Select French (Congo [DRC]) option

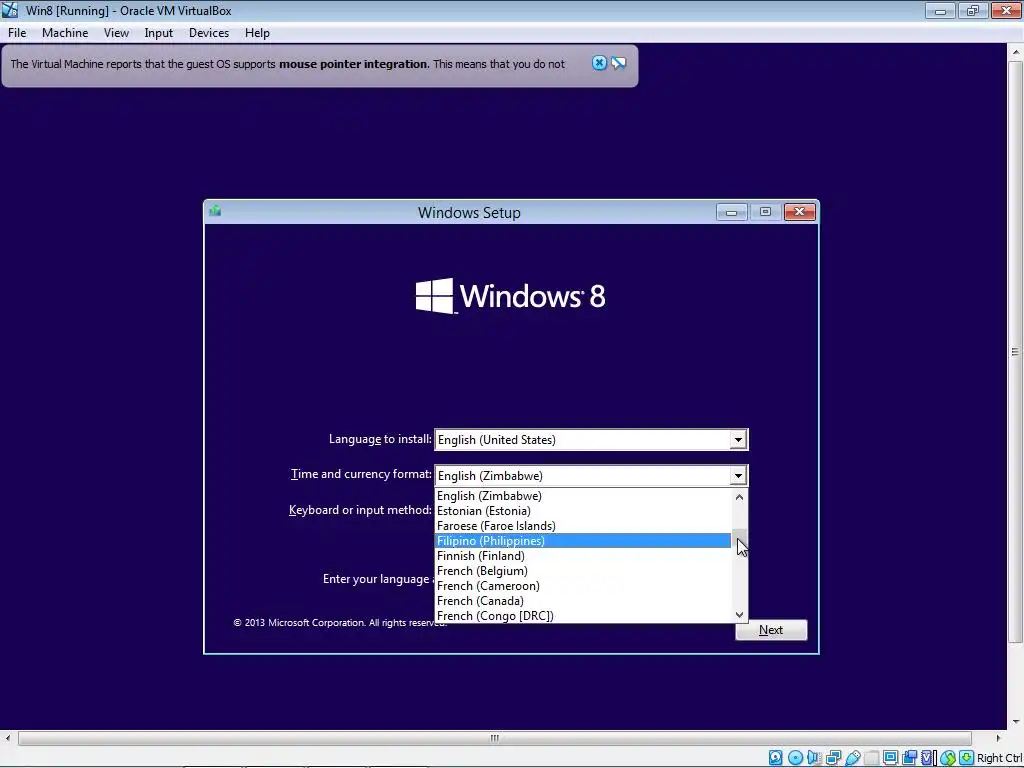583,616
